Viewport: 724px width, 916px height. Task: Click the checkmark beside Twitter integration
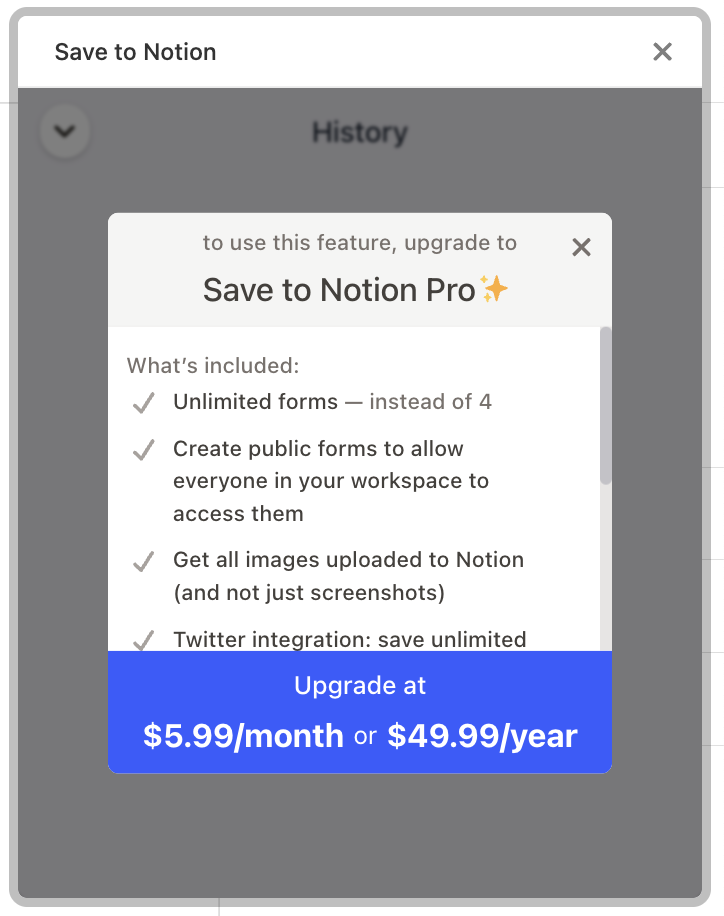click(x=143, y=640)
